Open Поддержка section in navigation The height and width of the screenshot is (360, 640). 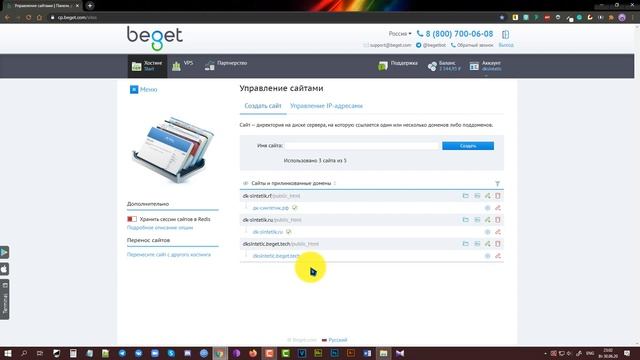click(x=398, y=66)
